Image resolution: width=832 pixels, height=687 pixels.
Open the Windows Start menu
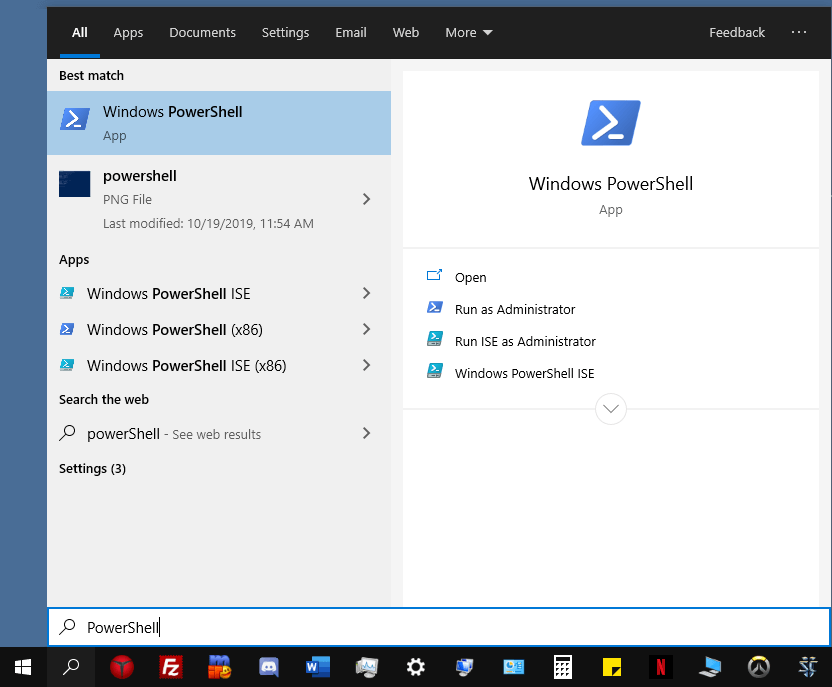click(x=23, y=667)
